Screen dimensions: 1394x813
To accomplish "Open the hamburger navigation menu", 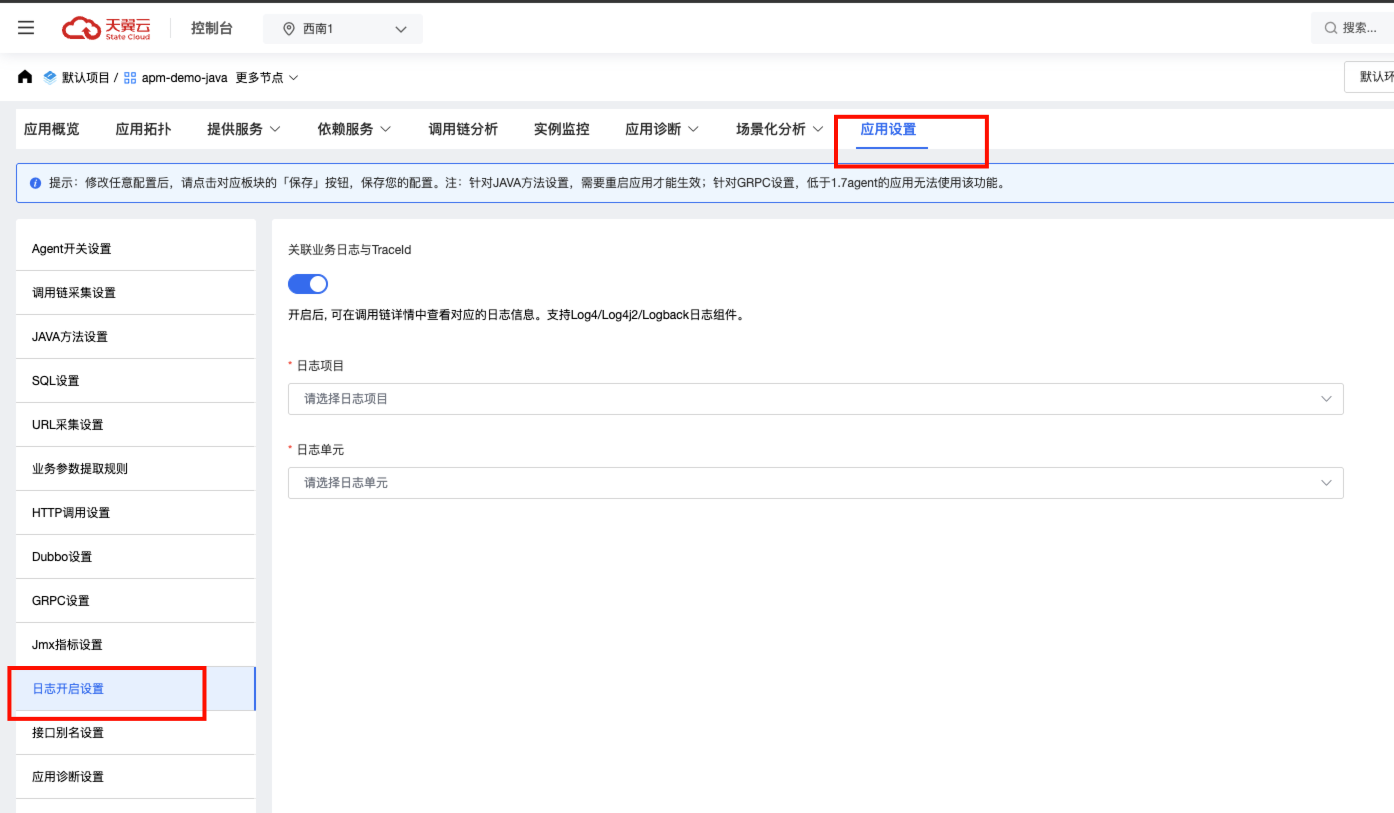I will click(x=26, y=28).
